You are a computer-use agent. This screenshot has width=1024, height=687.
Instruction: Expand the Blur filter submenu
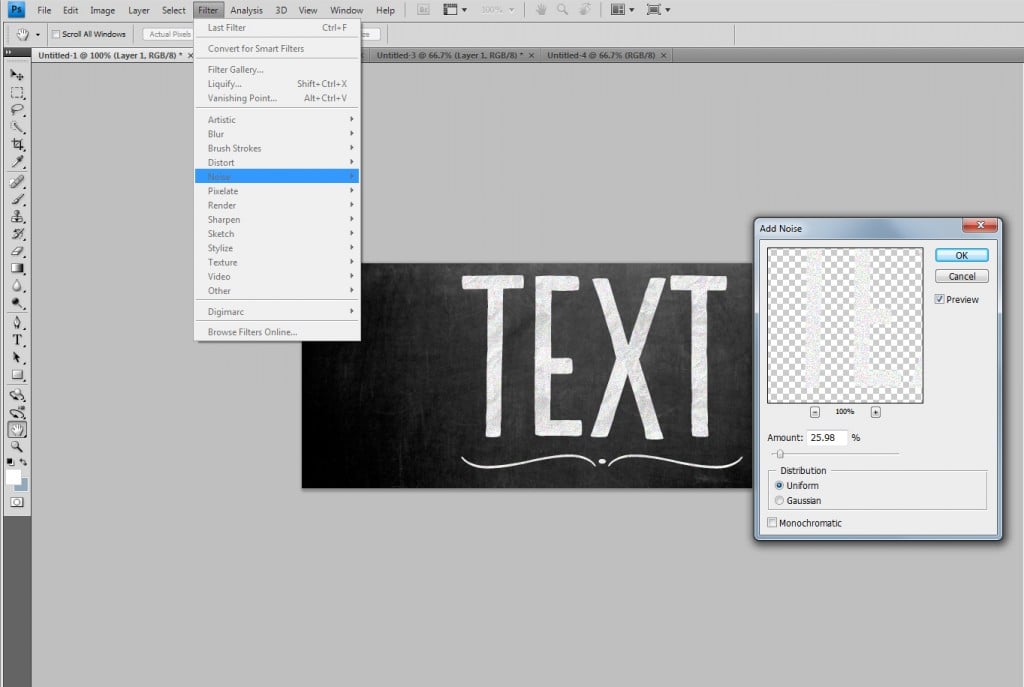click(x=277, y=134)
